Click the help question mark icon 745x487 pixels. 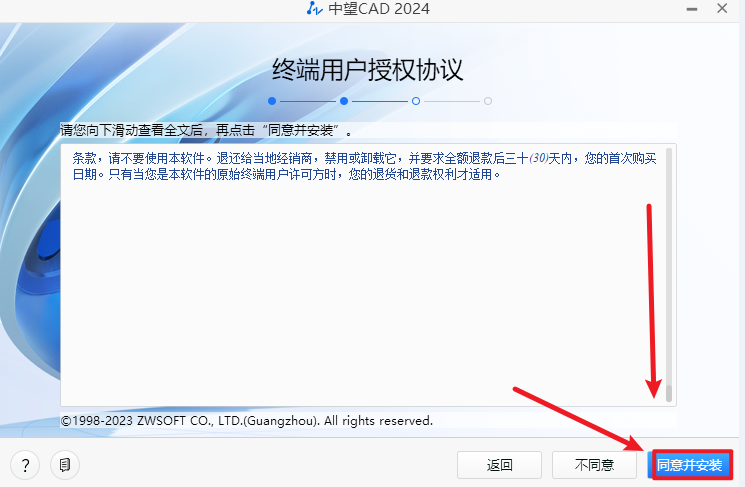tap(25, 465)
